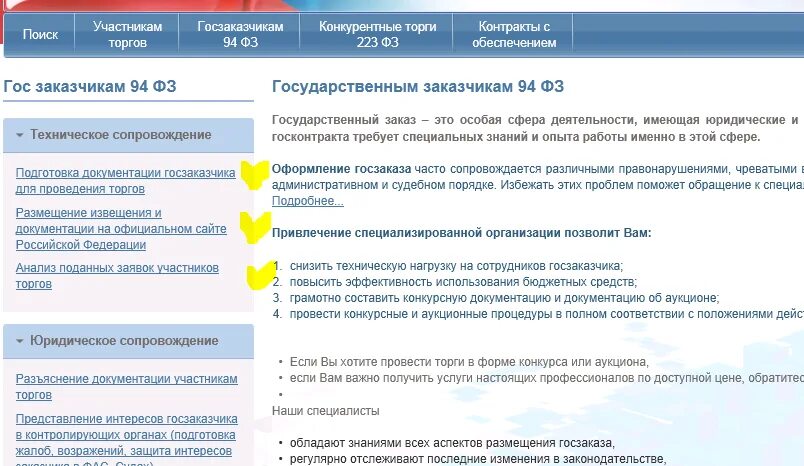Open link Разъяснение документации участникам торгов
Viewport: 804px width, 466px height.
[126, 387]
